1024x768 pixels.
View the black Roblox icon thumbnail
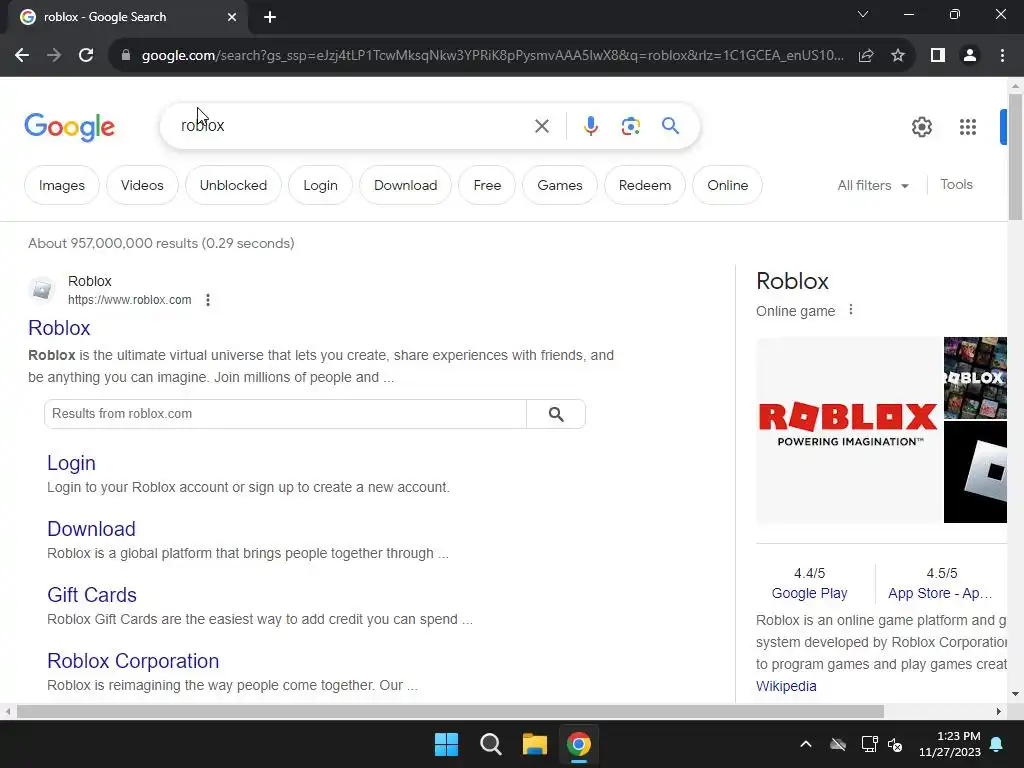(x=975, y=472)
